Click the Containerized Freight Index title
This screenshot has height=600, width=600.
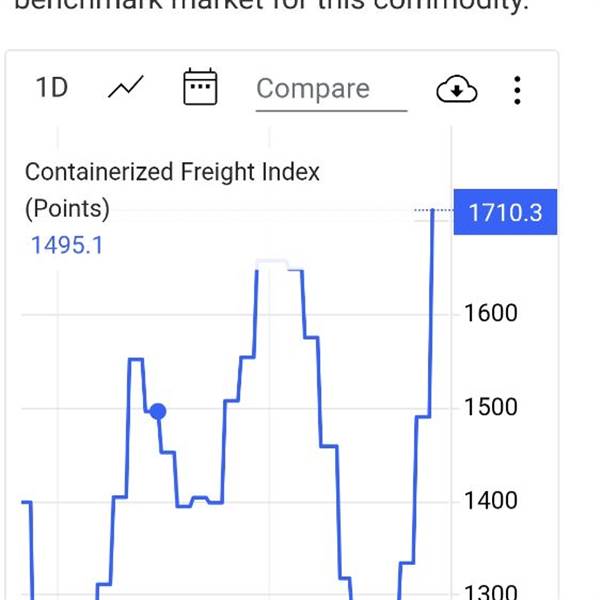pyautogui.click(x=172, y=172)
